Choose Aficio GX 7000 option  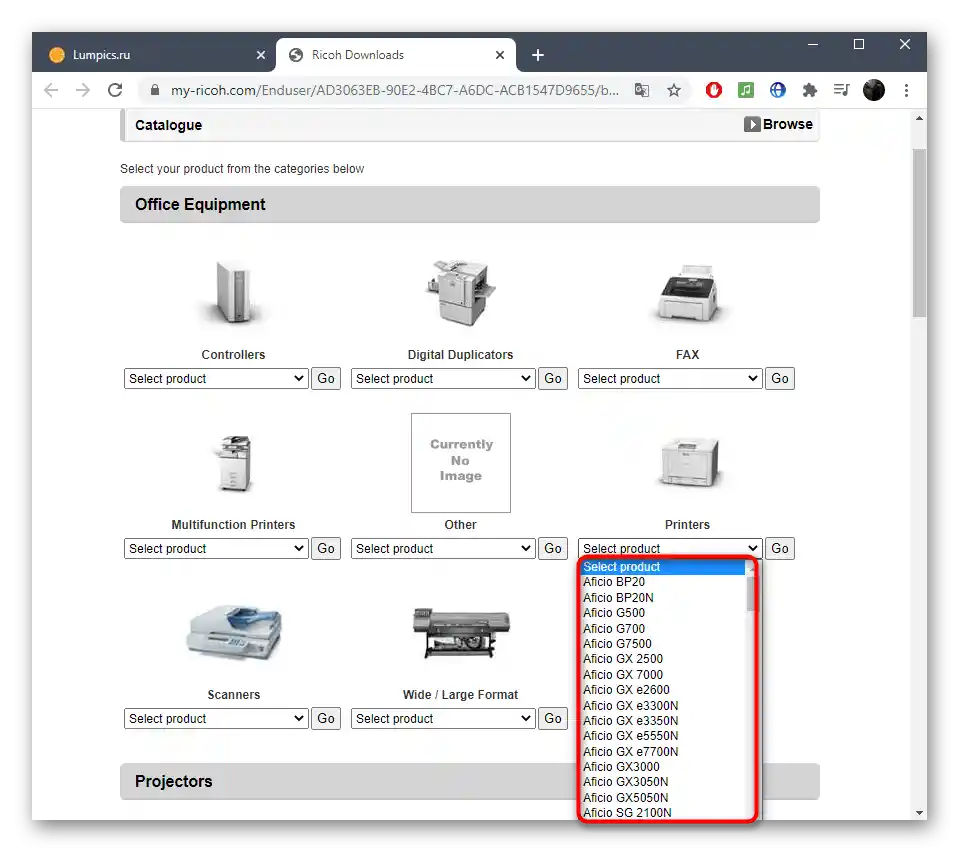point(663,675)
